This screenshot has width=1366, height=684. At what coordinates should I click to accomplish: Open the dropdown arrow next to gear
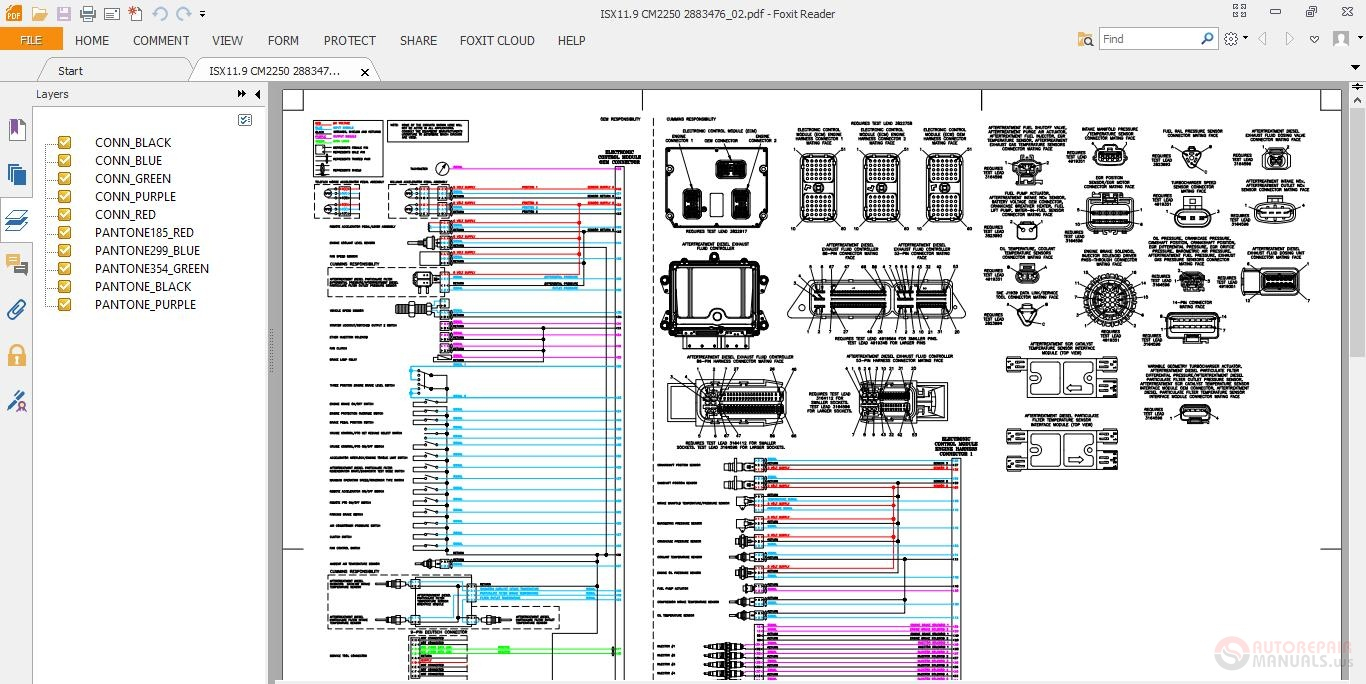pos(1245,39)
